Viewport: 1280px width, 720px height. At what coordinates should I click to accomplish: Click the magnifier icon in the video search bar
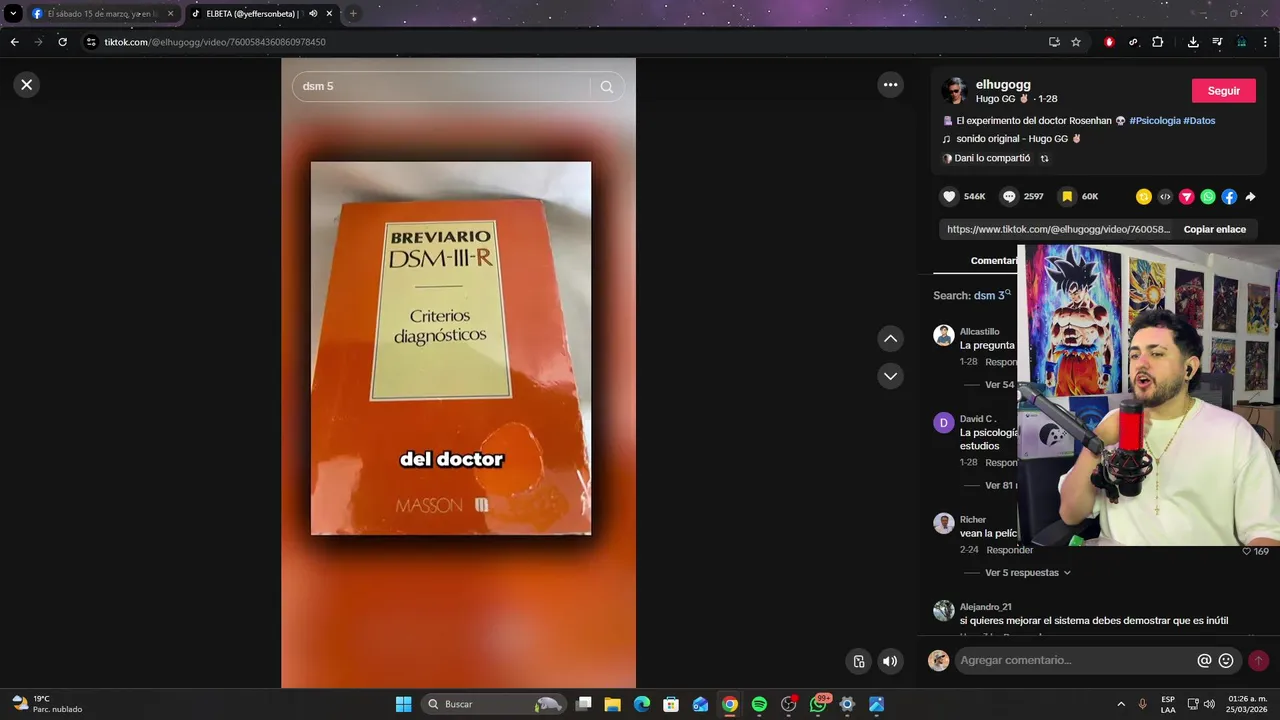click(x=606, y=87)
